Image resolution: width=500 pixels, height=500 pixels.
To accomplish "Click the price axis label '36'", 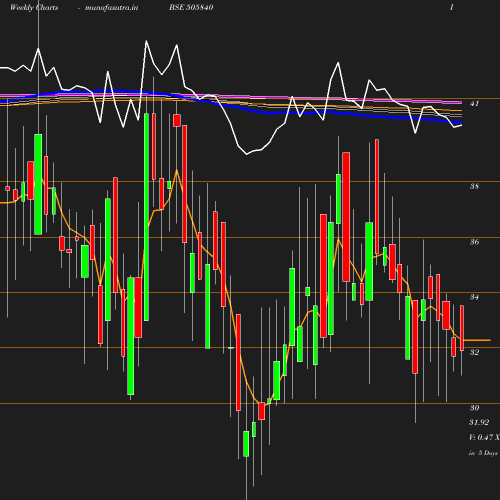I will tap(475, 242).
